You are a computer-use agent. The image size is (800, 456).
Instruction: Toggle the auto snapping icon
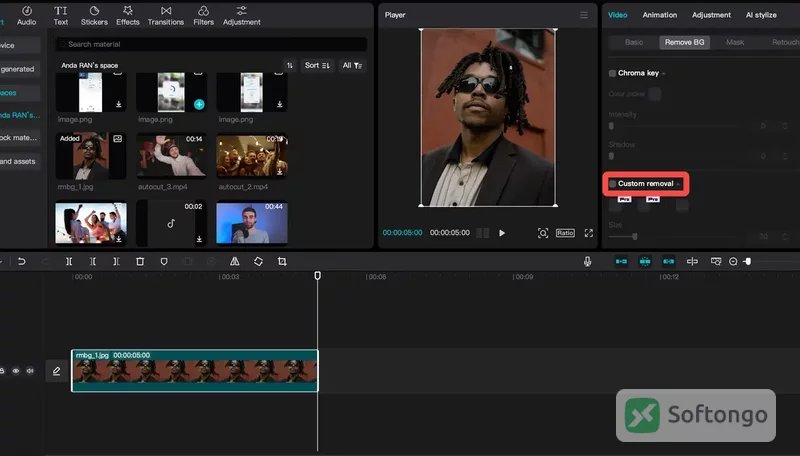(x=645, y=261)
